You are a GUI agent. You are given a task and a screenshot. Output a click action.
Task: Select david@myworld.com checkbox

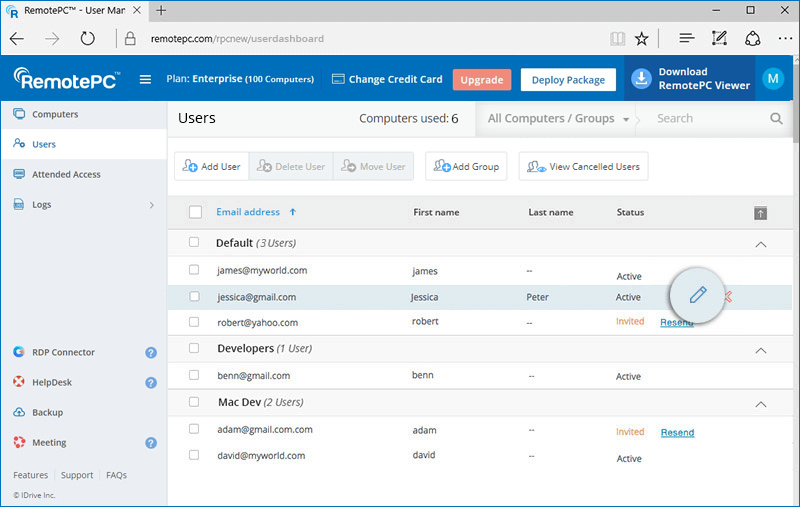(194, 454)
